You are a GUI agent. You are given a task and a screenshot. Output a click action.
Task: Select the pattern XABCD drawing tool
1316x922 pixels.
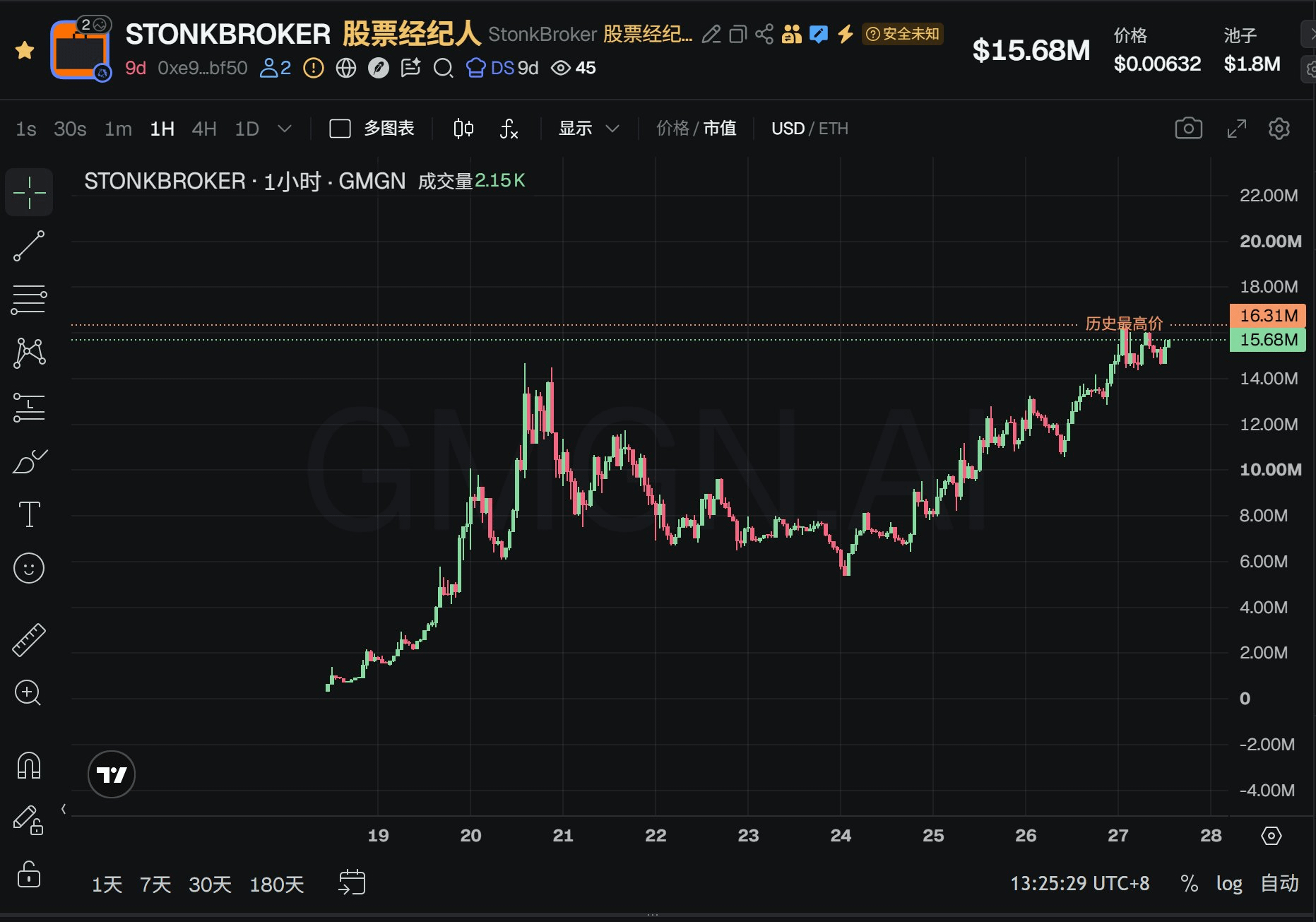[29, 353]
